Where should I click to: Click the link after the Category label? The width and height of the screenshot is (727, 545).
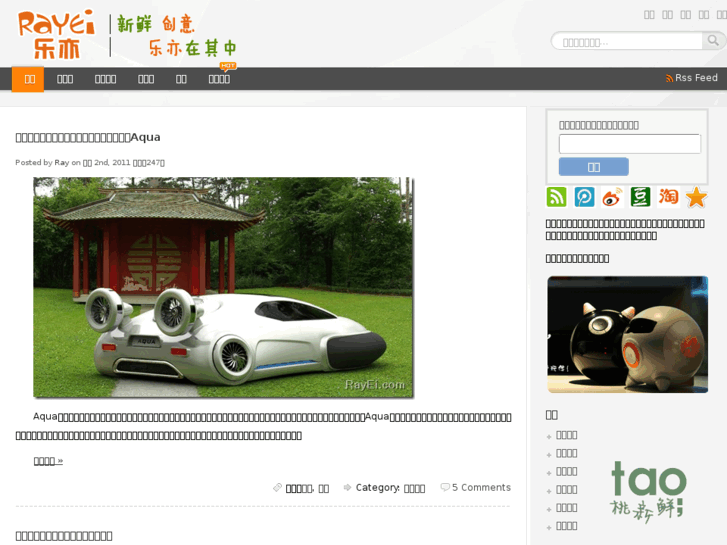(x=415, y=488)
